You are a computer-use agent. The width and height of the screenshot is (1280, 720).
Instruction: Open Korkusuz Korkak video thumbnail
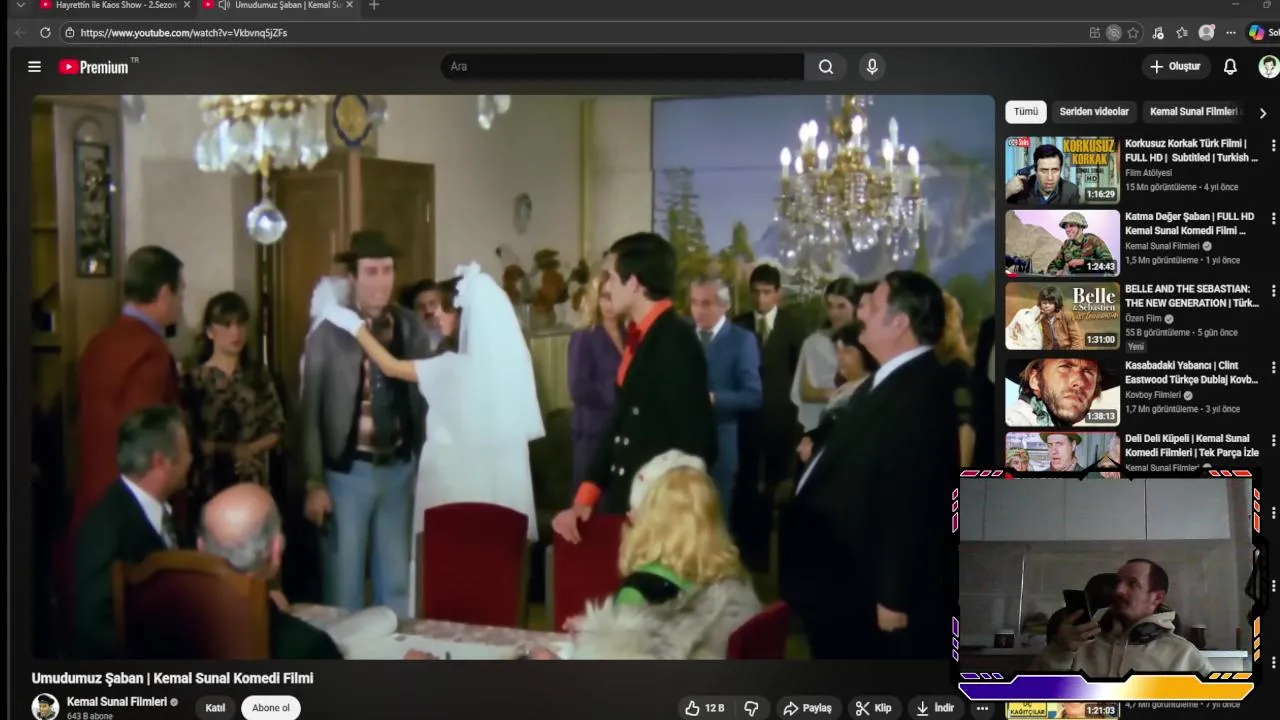tap(1062, 170)
